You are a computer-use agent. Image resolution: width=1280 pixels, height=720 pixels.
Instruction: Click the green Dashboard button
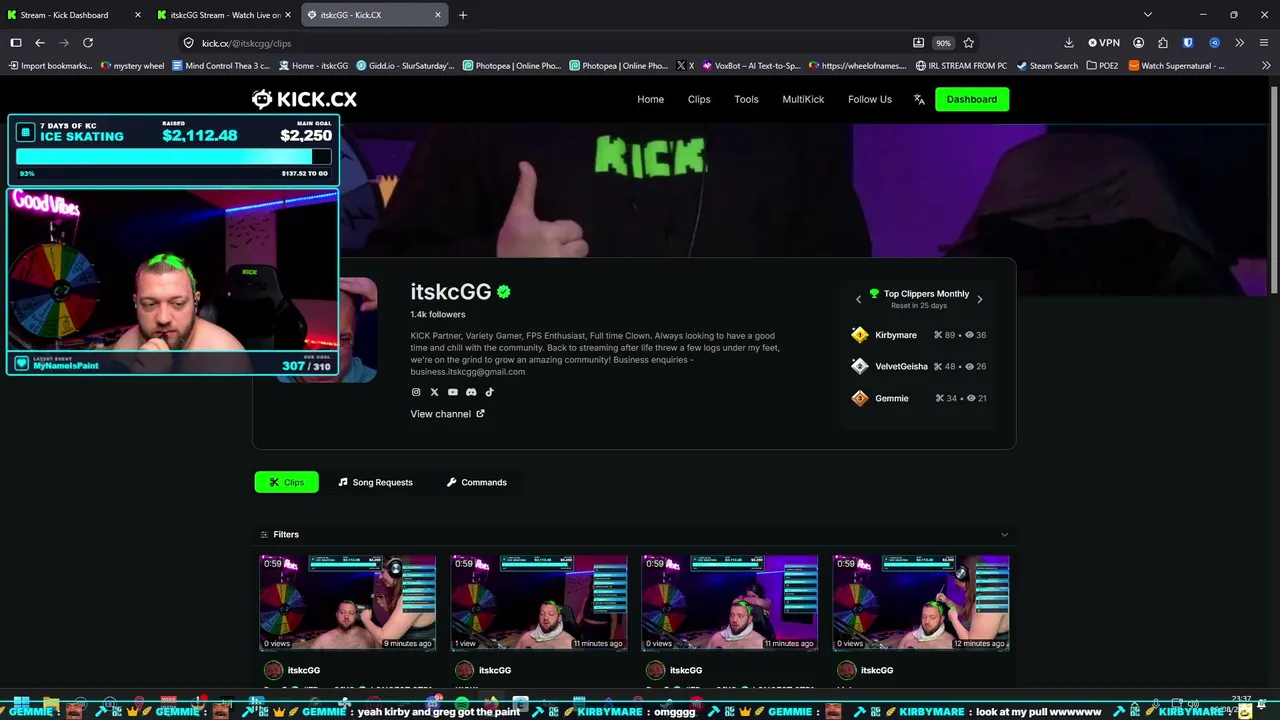(972, 99)
